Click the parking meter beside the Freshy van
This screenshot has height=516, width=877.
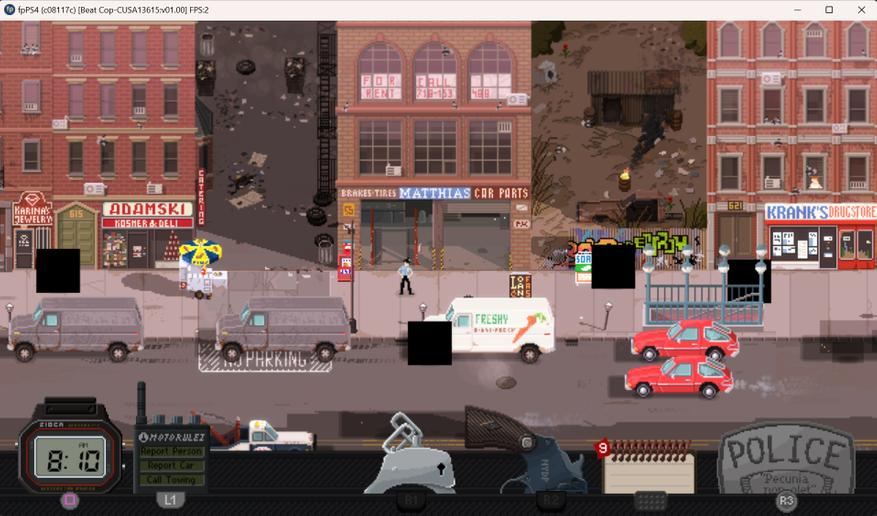click(423, 312)
